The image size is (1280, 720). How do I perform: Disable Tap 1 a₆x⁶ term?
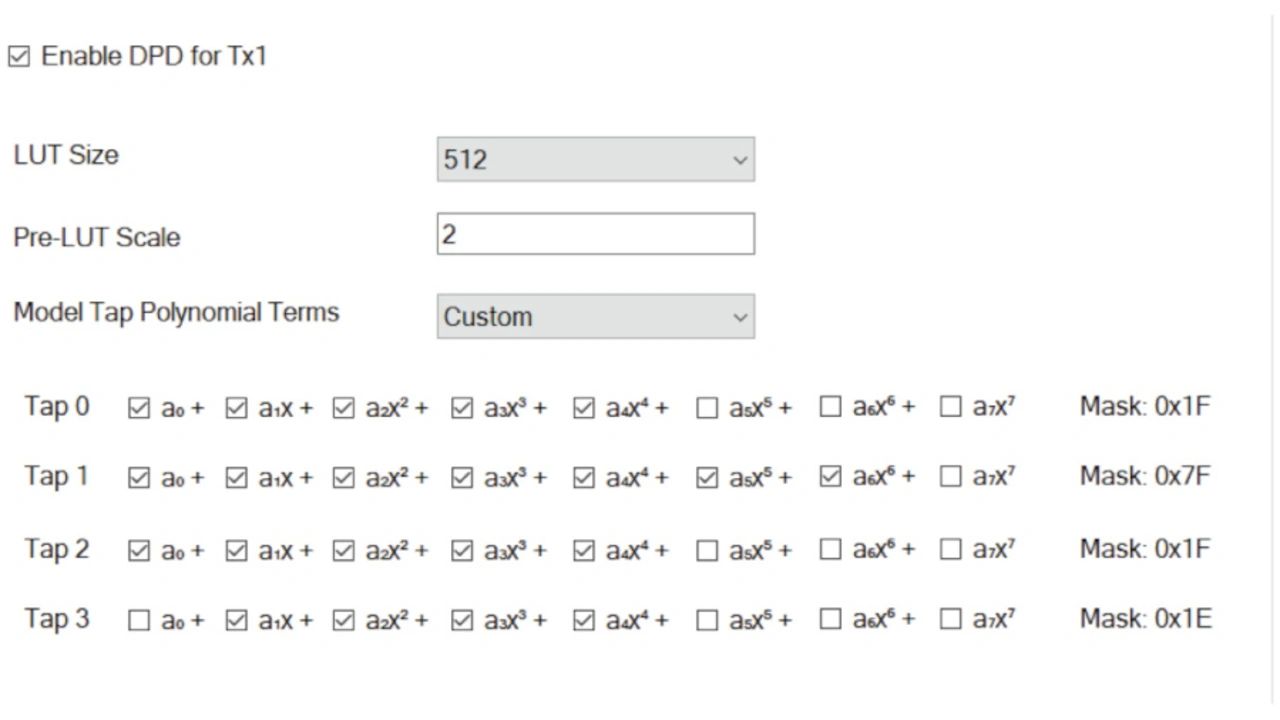830,478
